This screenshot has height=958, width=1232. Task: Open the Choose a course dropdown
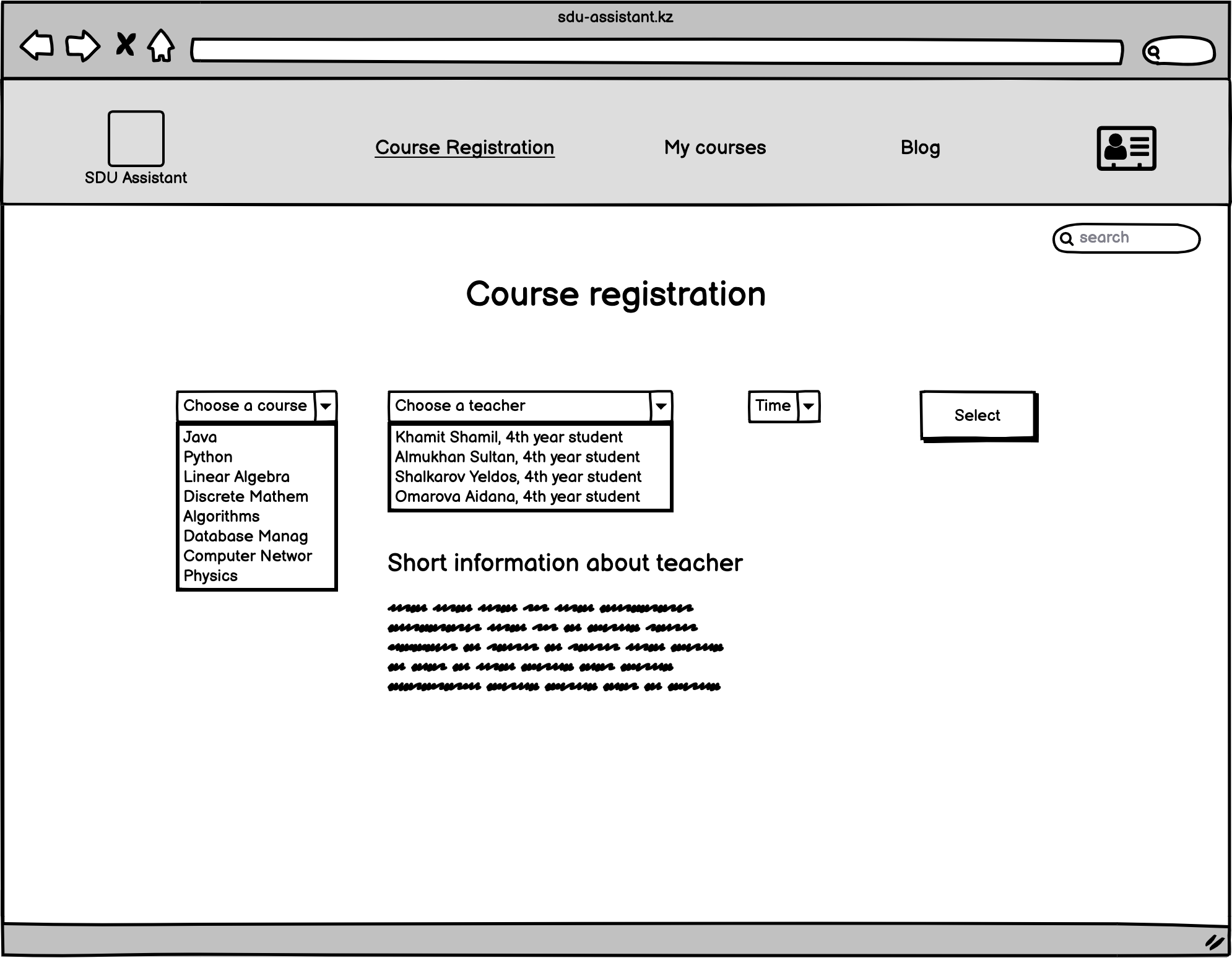pos(257,407)
